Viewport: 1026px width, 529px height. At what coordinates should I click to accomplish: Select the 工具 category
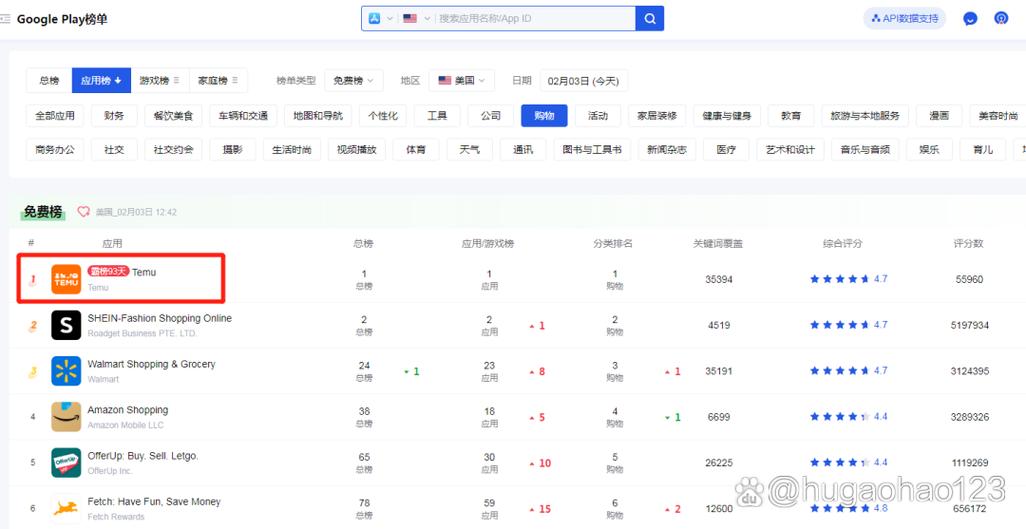coord(437,116)
